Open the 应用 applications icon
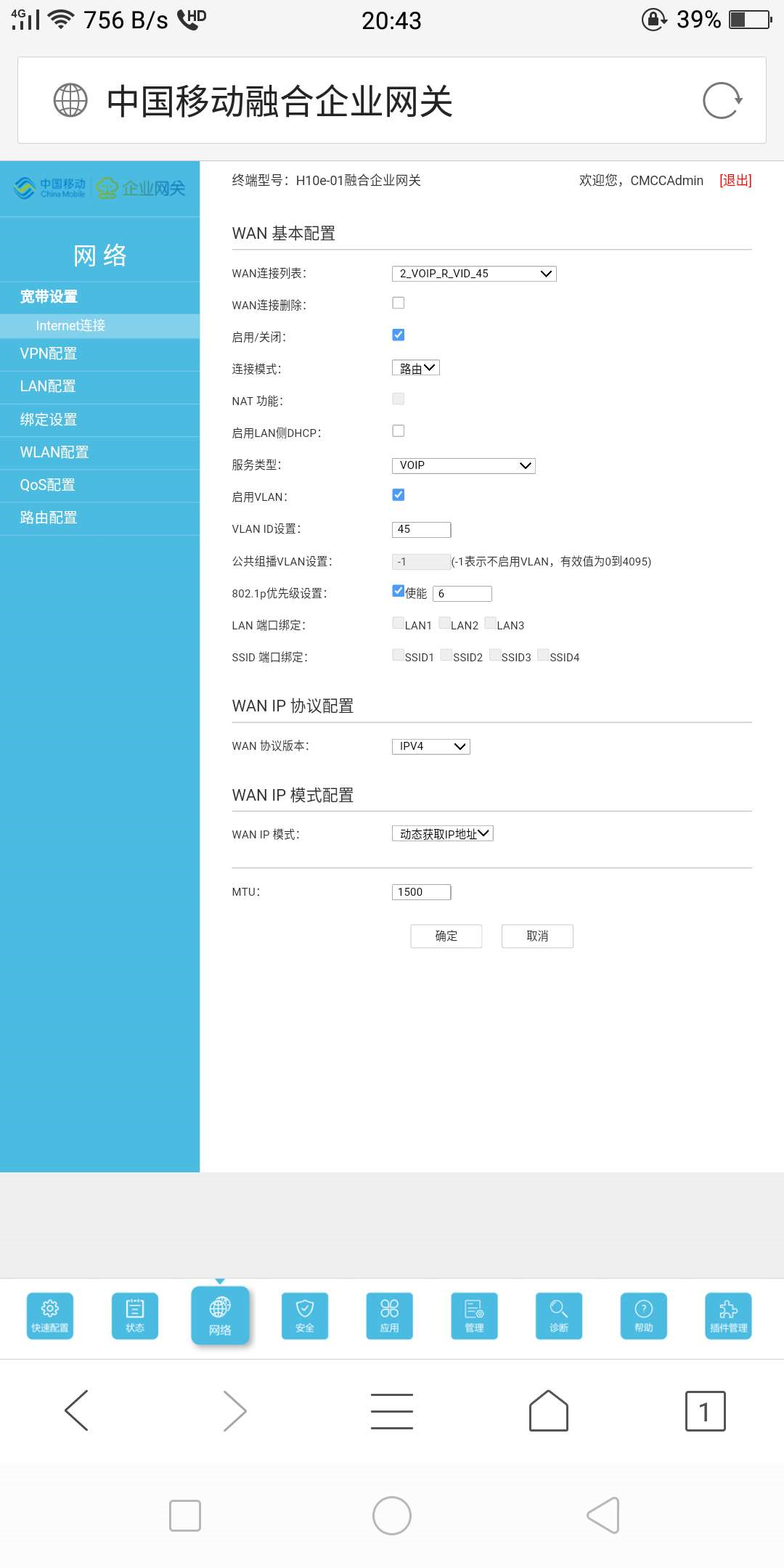 390,1315
